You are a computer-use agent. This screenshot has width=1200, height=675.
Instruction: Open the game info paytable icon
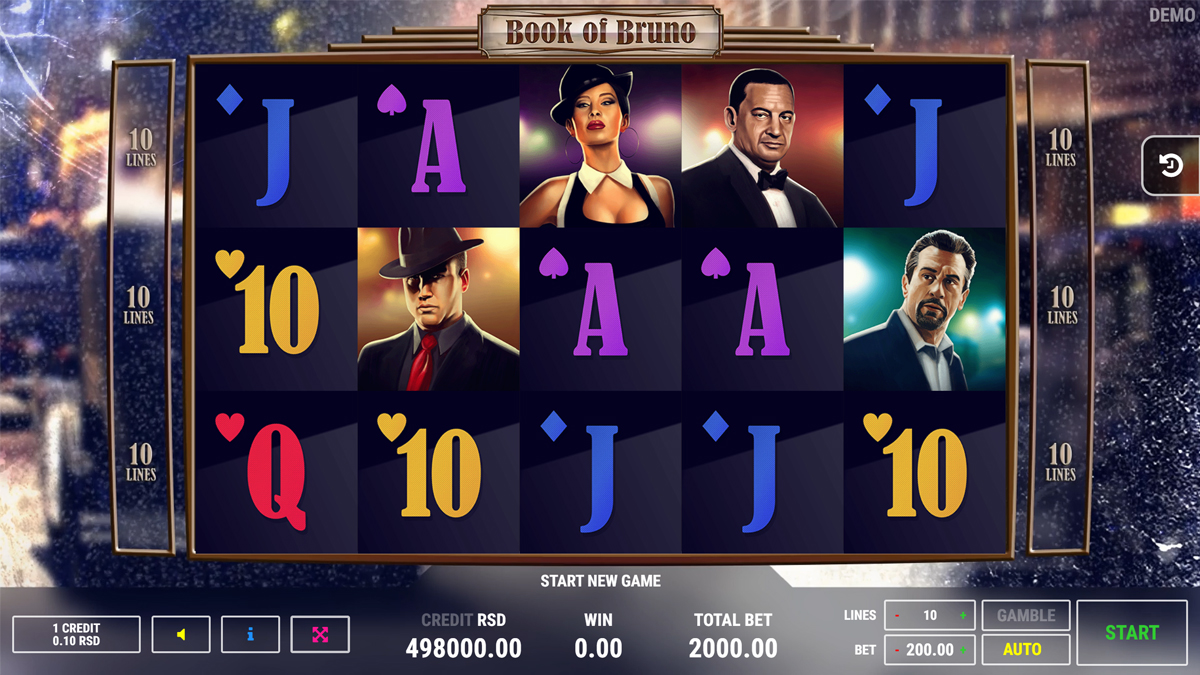(250, 634)
